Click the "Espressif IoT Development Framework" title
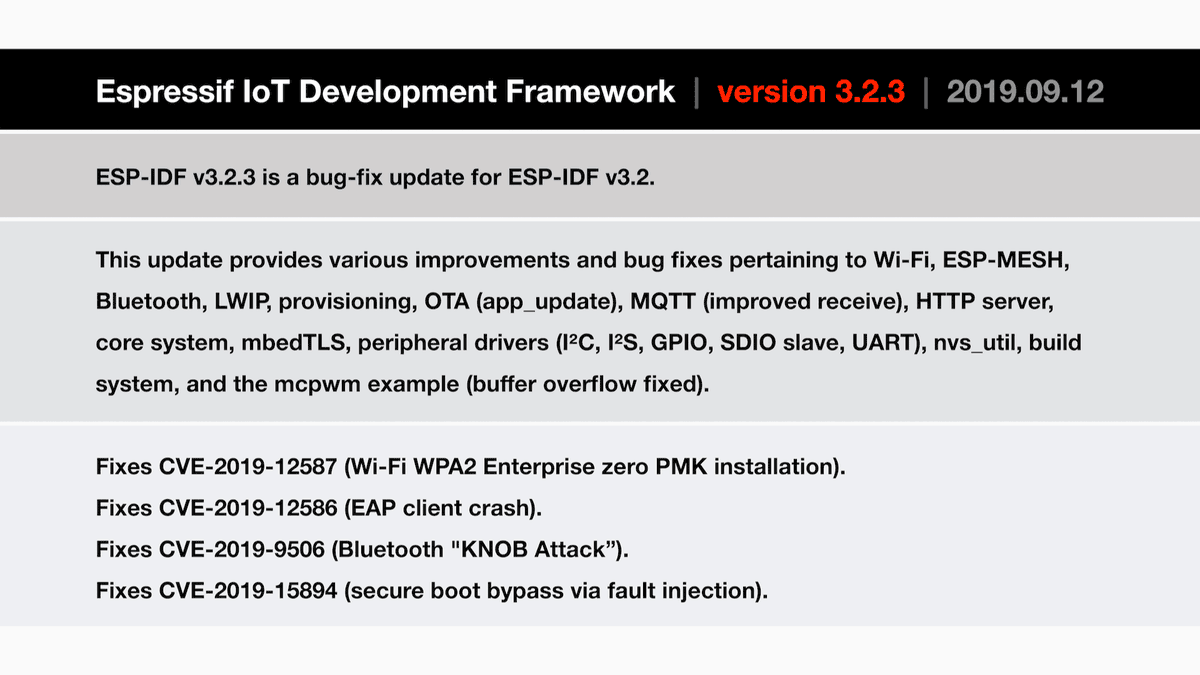Viewport: 1200px width, 675px height. point(385,92)
